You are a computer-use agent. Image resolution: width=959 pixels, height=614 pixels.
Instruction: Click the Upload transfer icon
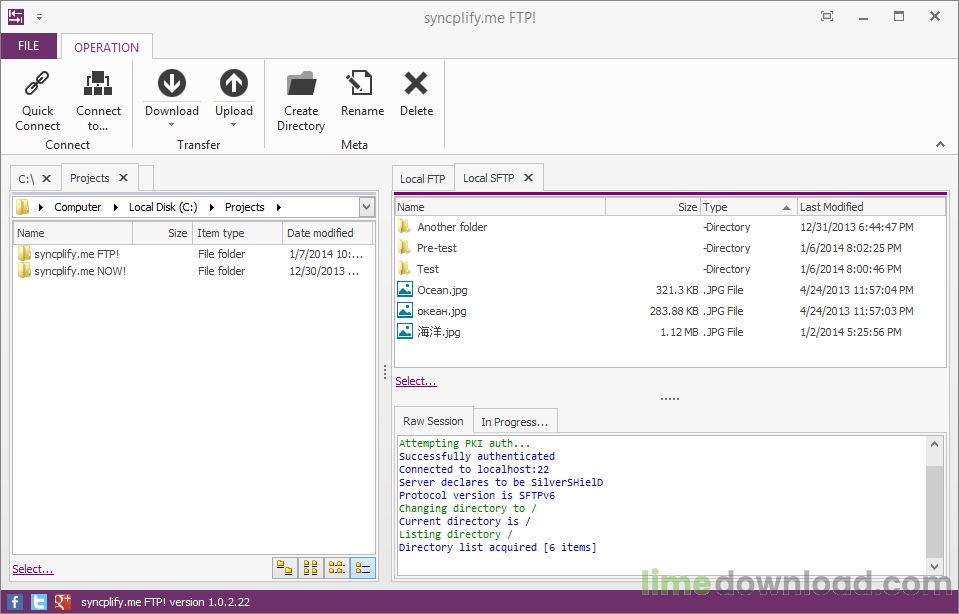pyautogui.click(x=233, y=84)
